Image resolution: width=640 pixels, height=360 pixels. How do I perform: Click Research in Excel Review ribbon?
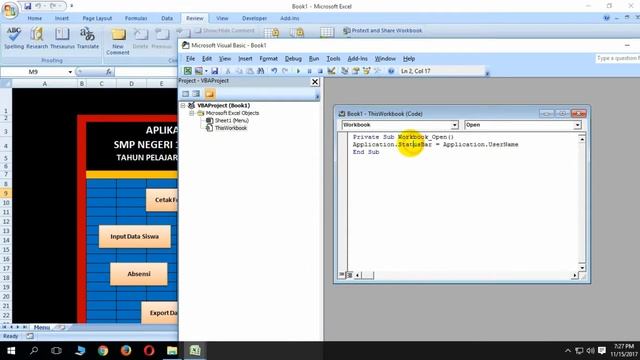[37, 38]
